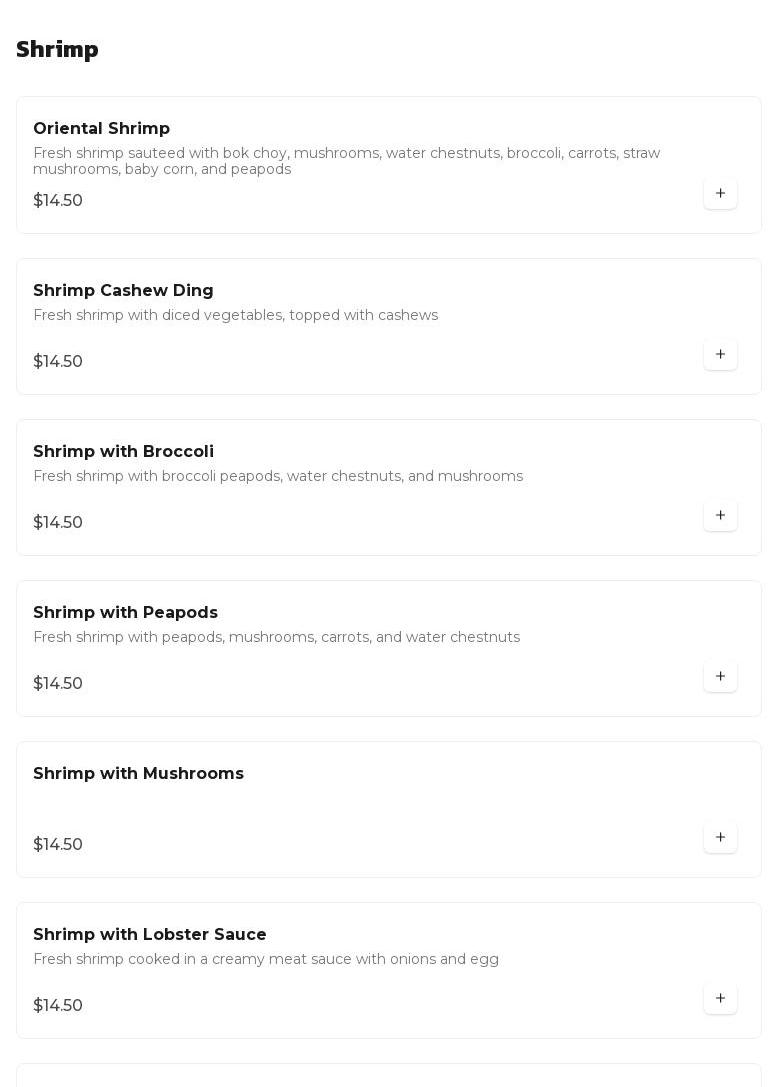The width and height of the screenshot is (778, 1087).
Task: Open the Shrimp Cashew Ding title
Action: [x=123, y=291]
